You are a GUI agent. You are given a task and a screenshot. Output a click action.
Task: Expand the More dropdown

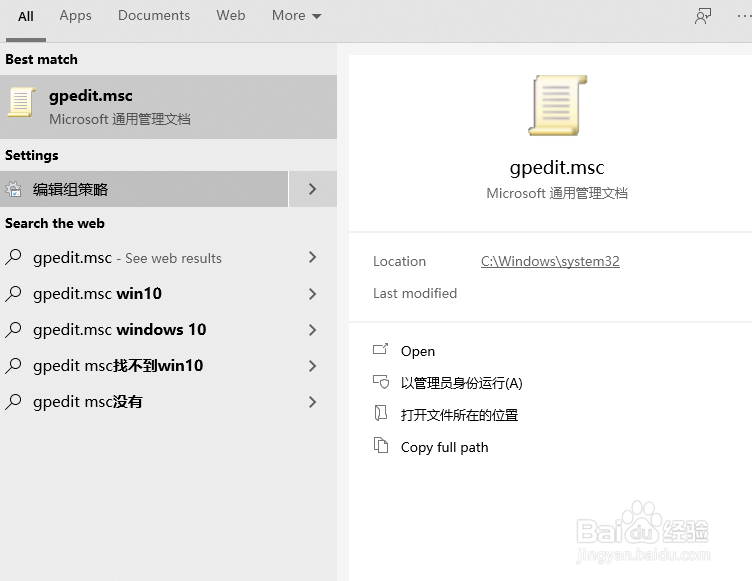[x=296, y=15]
